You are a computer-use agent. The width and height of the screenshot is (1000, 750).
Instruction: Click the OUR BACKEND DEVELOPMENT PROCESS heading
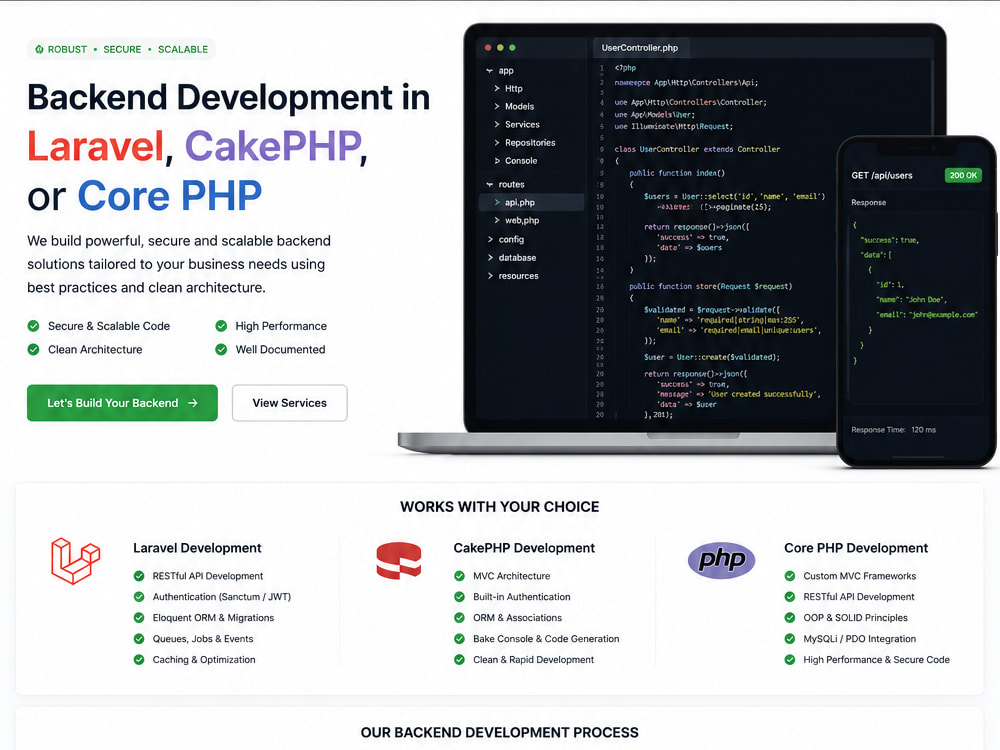[x=499, y=733]
